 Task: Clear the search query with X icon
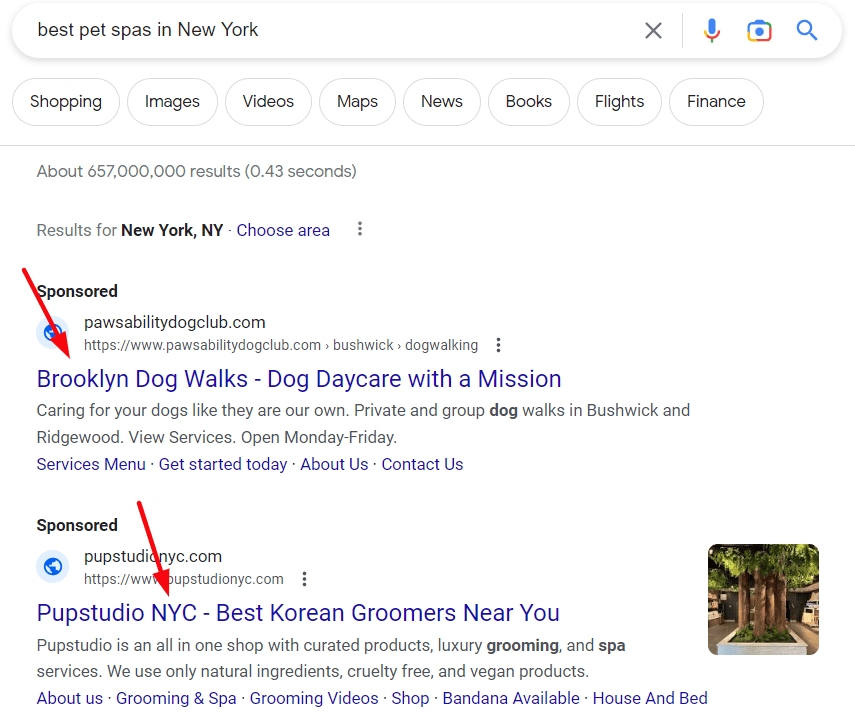(653, 31)
